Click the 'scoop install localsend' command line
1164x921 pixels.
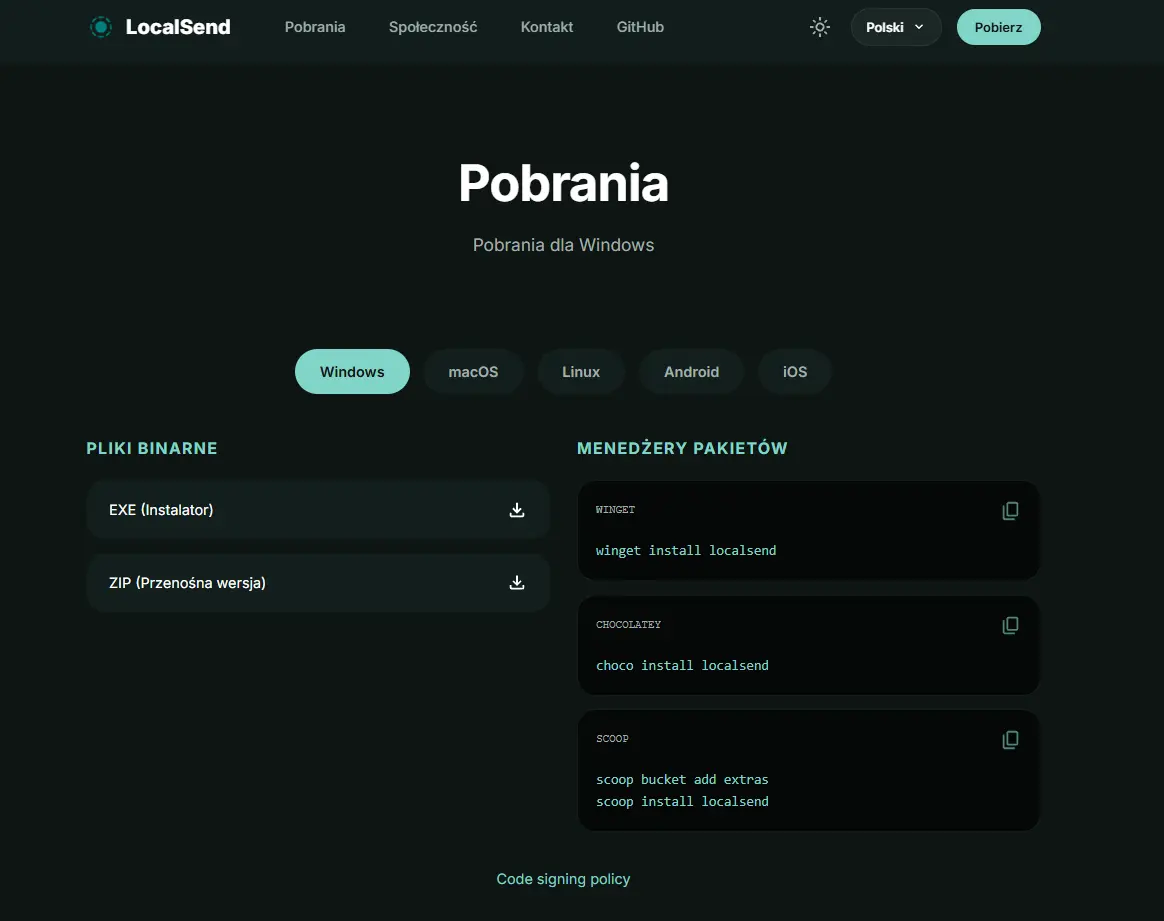[x=682, y=802]
